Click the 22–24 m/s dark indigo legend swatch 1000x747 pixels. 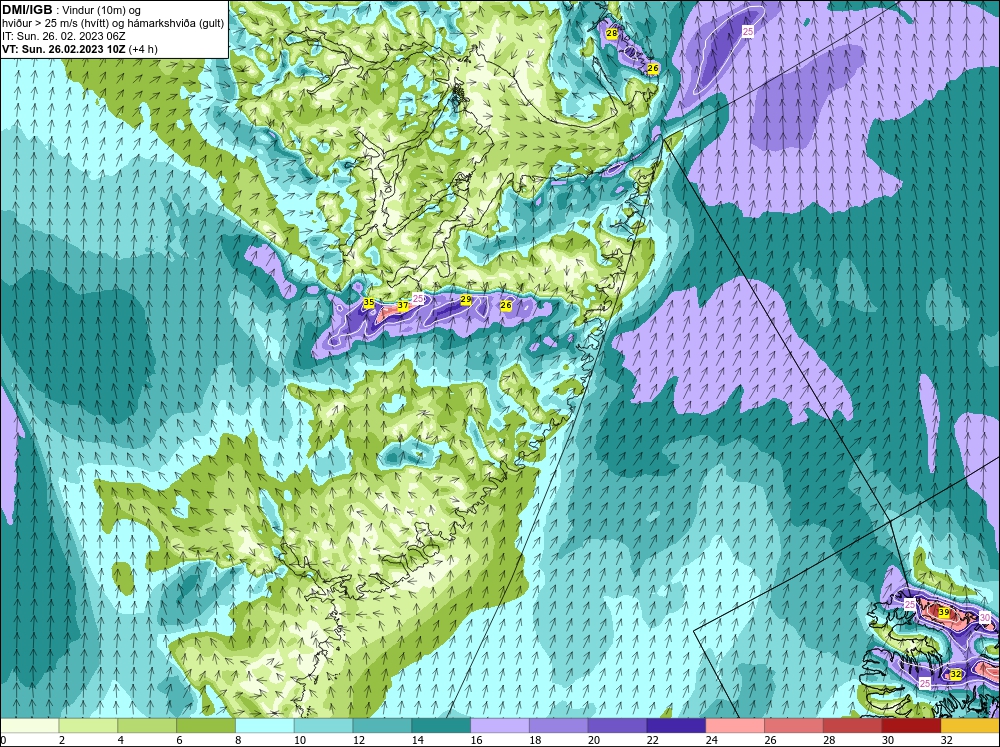676,725
